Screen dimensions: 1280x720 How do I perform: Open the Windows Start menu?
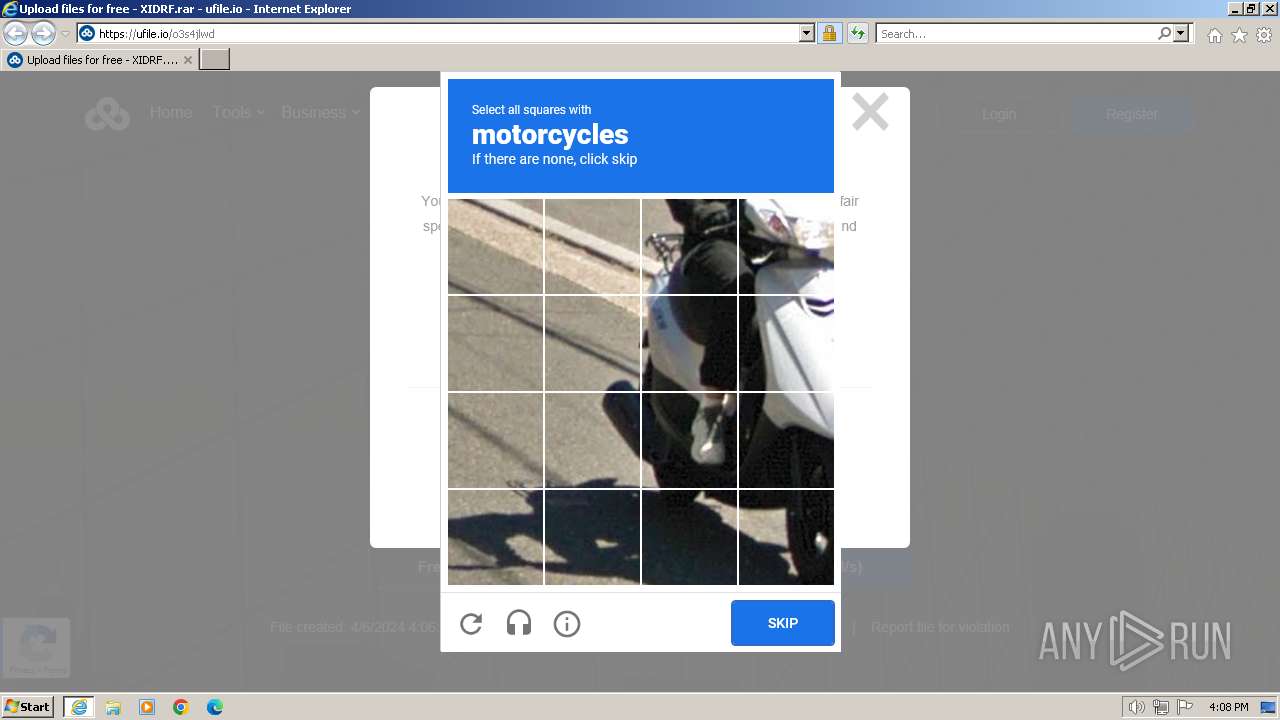[x=28, y=707]
